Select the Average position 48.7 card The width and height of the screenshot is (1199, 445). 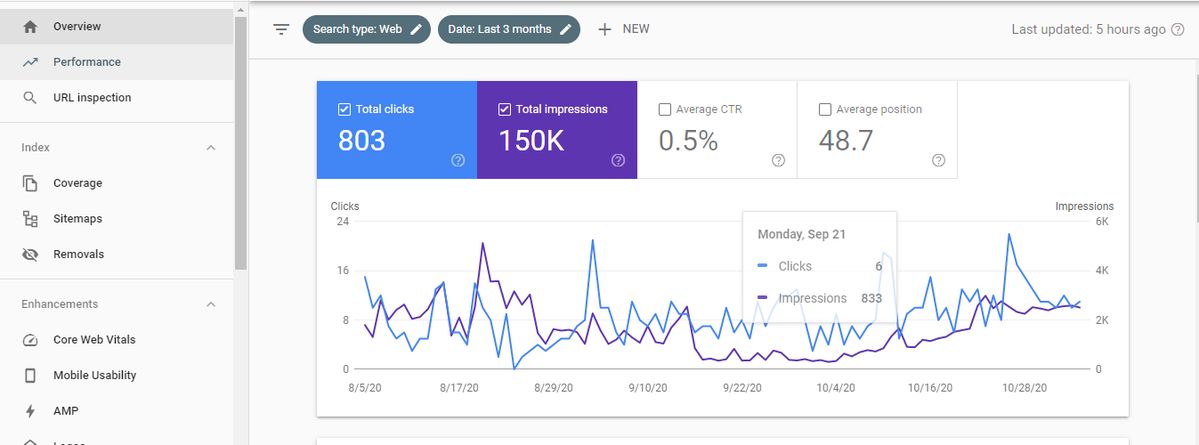coord(877,130)
